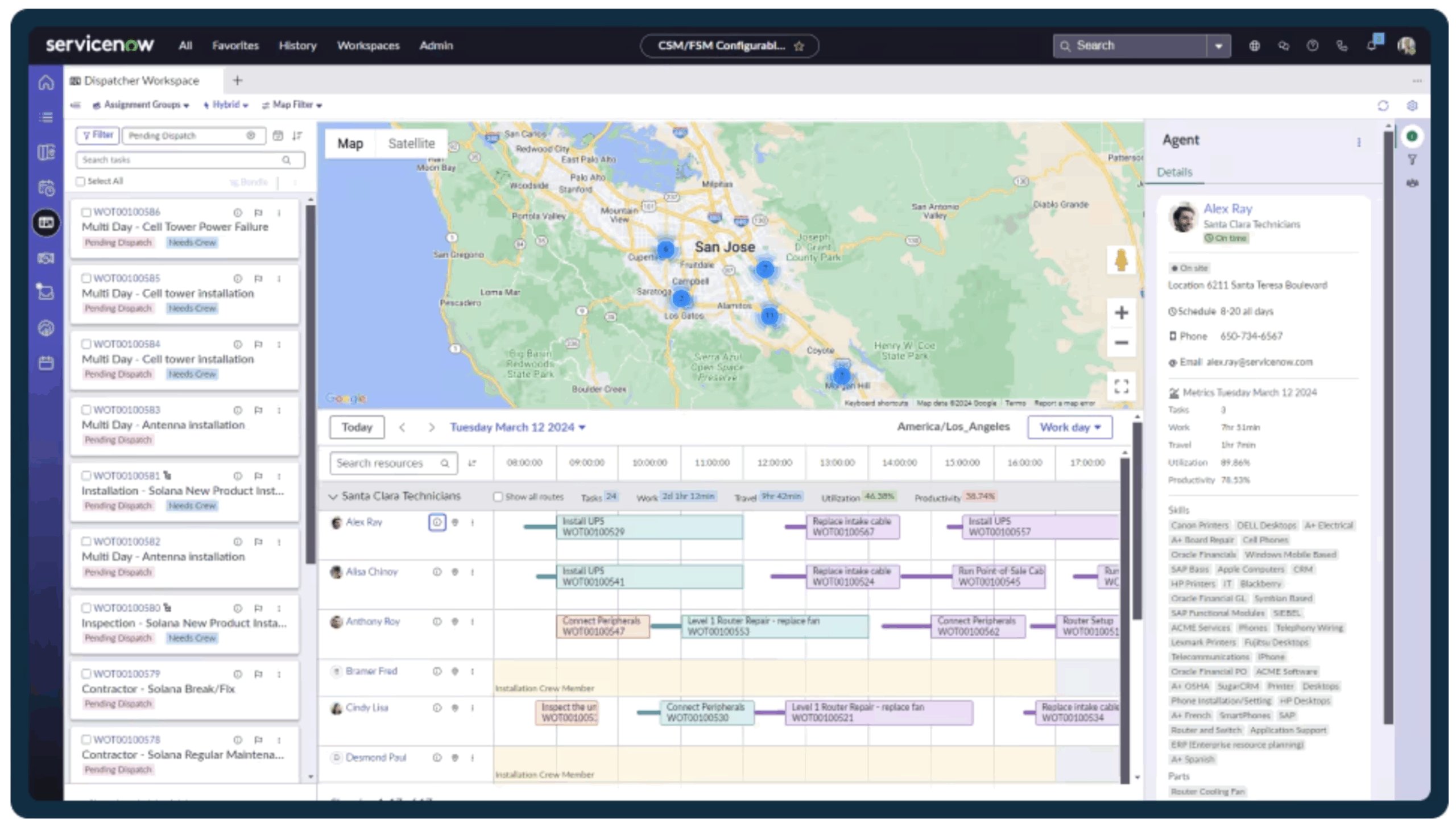Click the Search resources field
Screen dimensions: 1456x827
393,463
